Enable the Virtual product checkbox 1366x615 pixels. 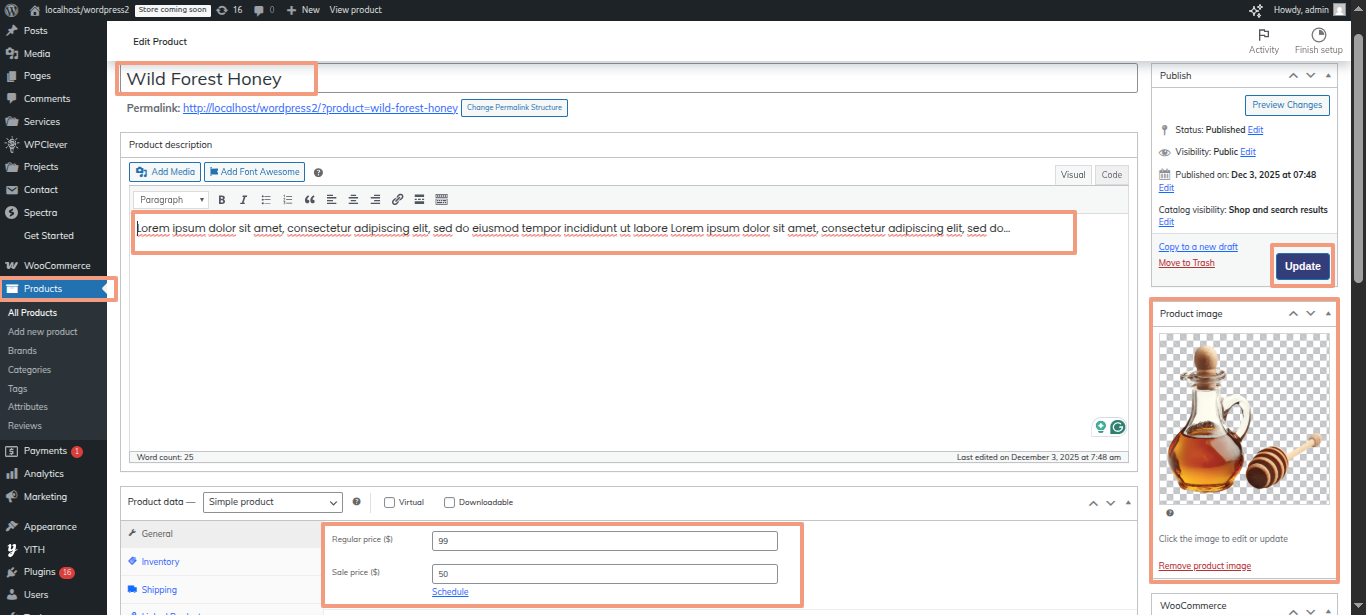[x=390, y=502]
